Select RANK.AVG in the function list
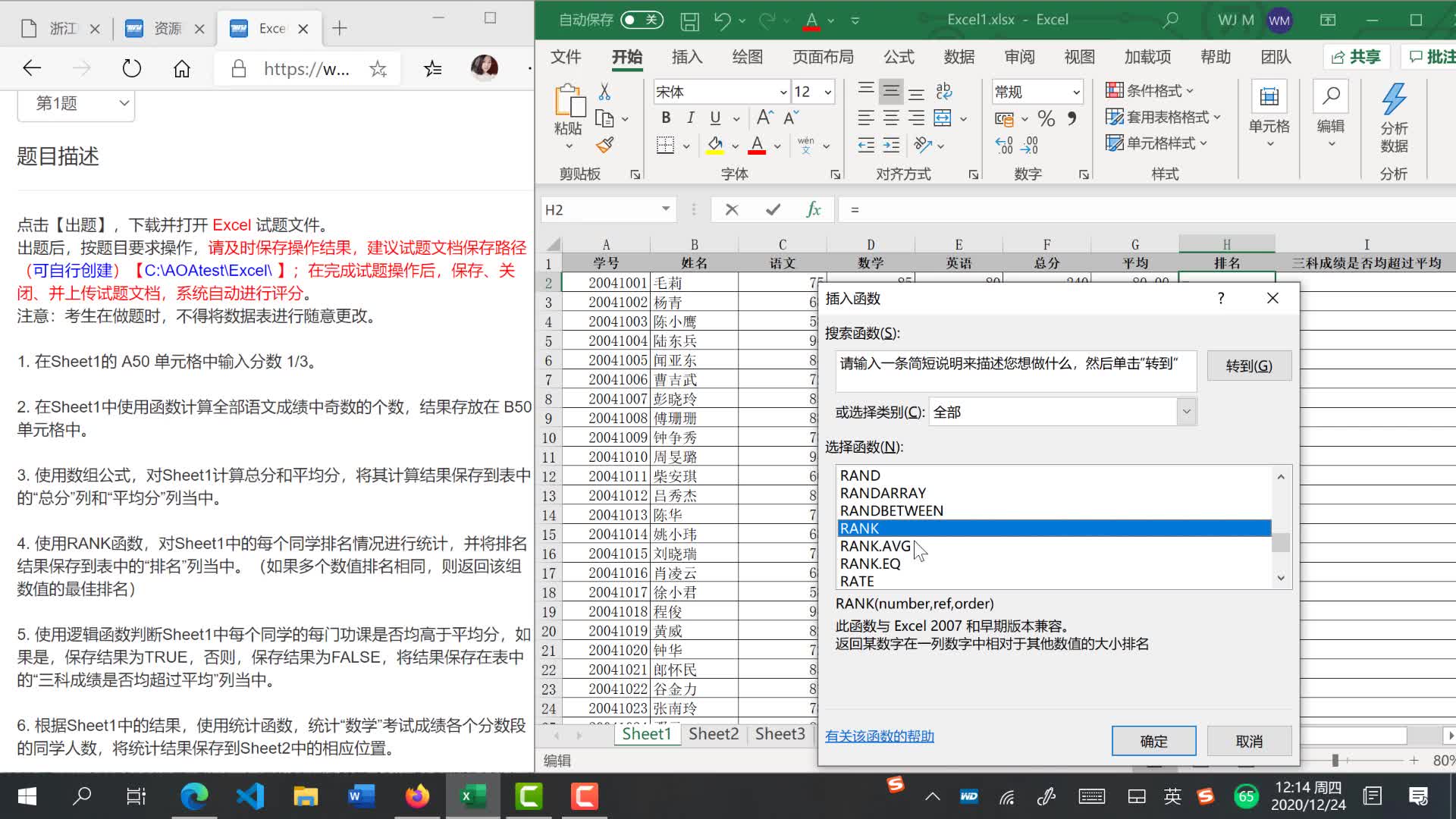The image size is (1456, 819). point(875,545)
